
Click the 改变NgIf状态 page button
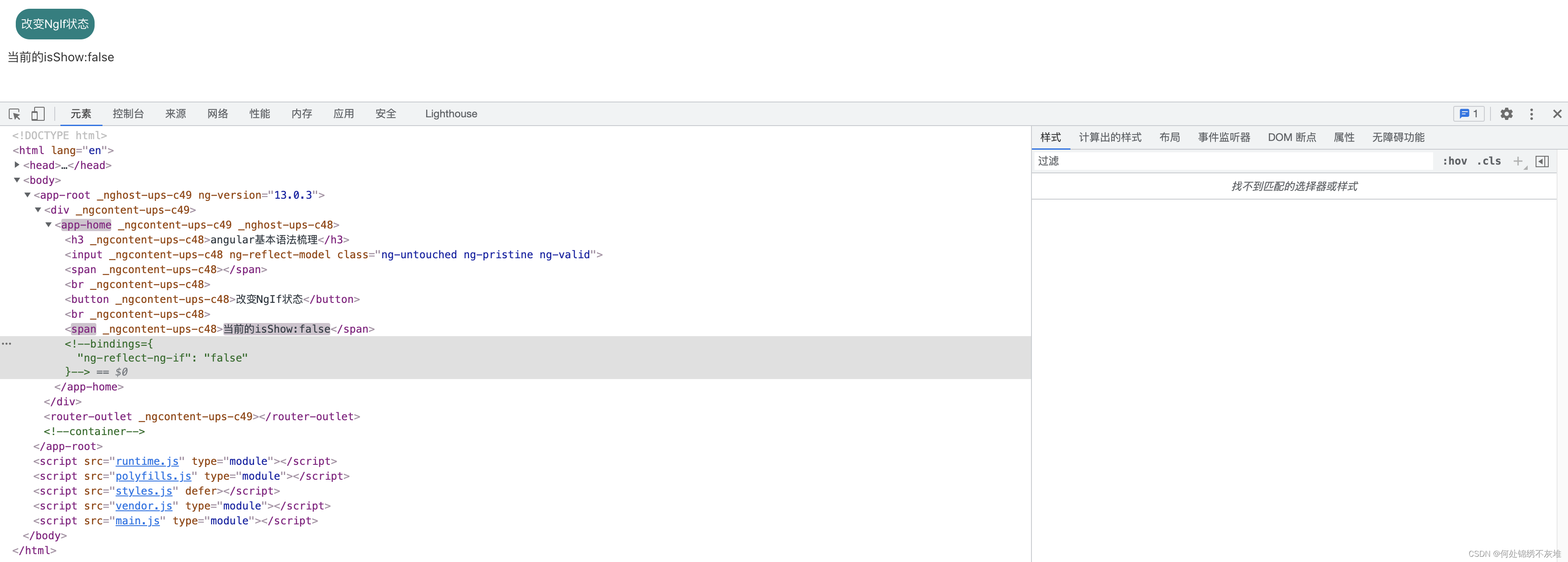(x=55, y=24)
